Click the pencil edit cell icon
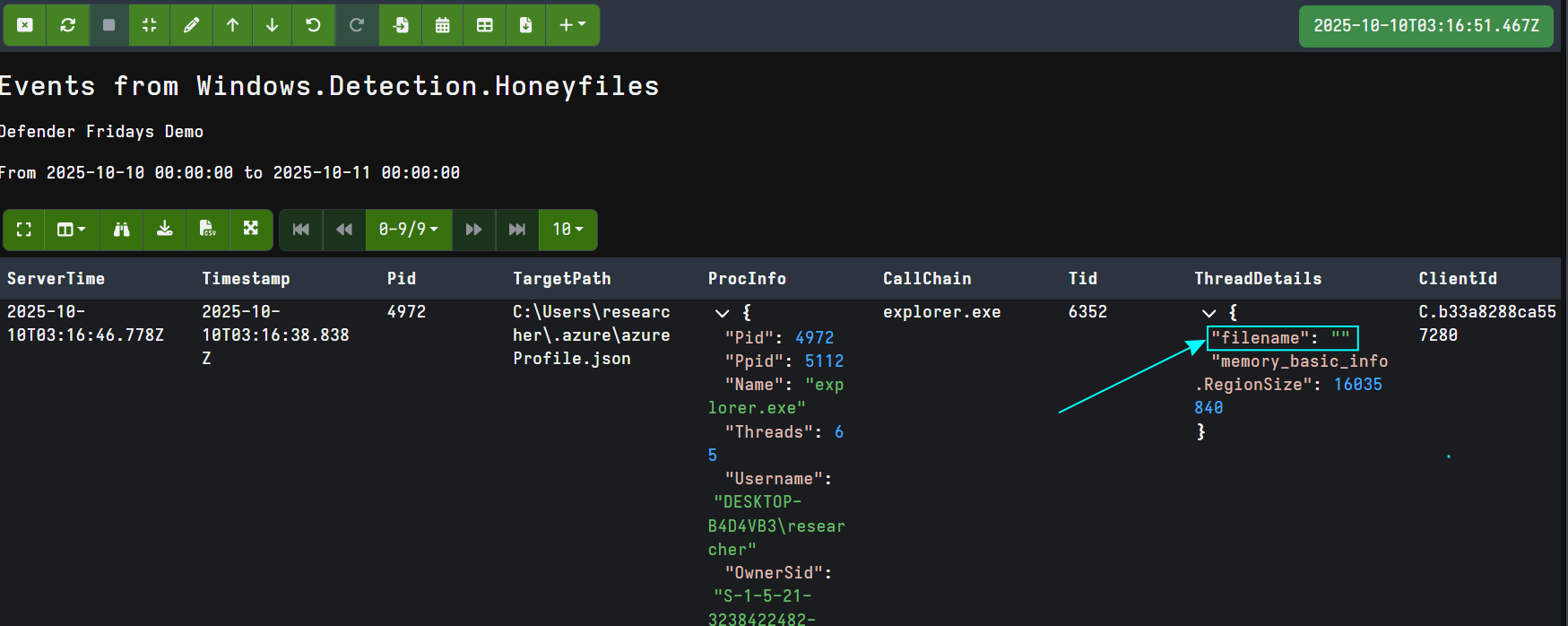This screenshot has width=1568, height=626. coord(191,25)
